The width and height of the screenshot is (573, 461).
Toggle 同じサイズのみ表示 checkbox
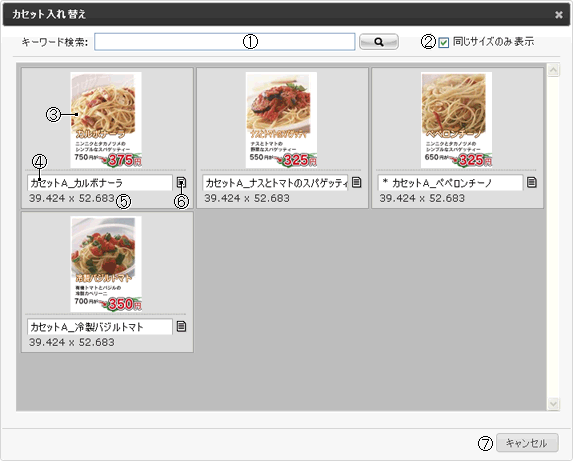444,43
